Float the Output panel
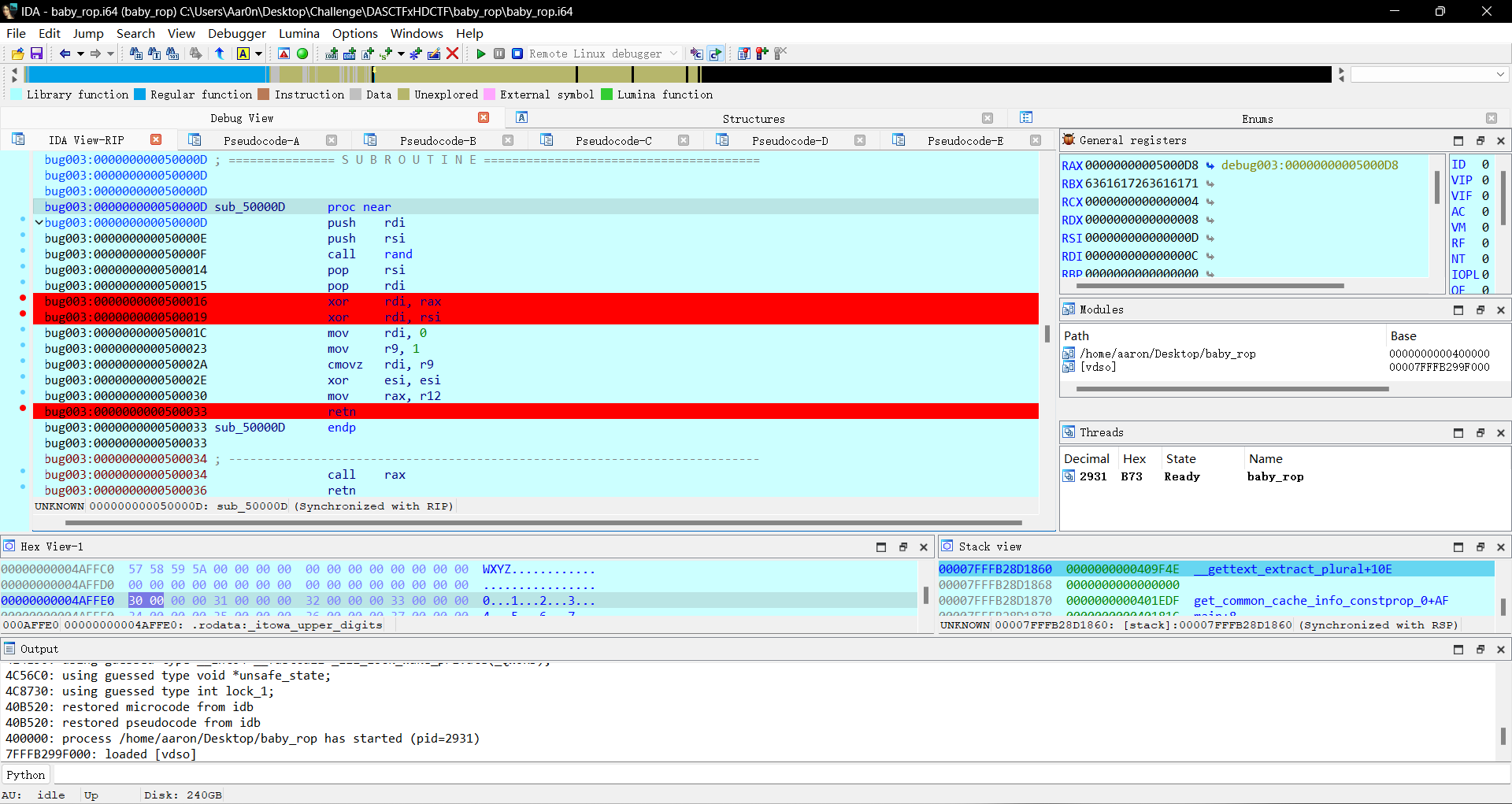 pos(1480,649)
